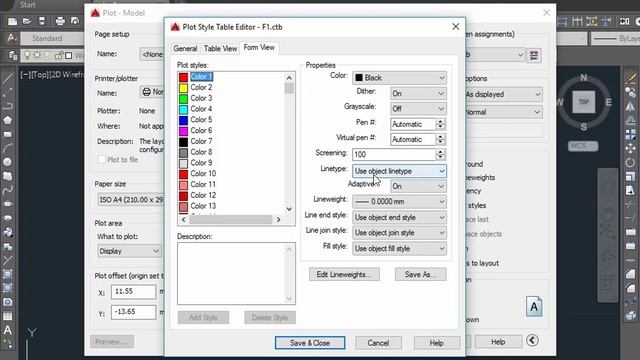
Task: Open the Dither dropdown
Action: pos(418,93)
